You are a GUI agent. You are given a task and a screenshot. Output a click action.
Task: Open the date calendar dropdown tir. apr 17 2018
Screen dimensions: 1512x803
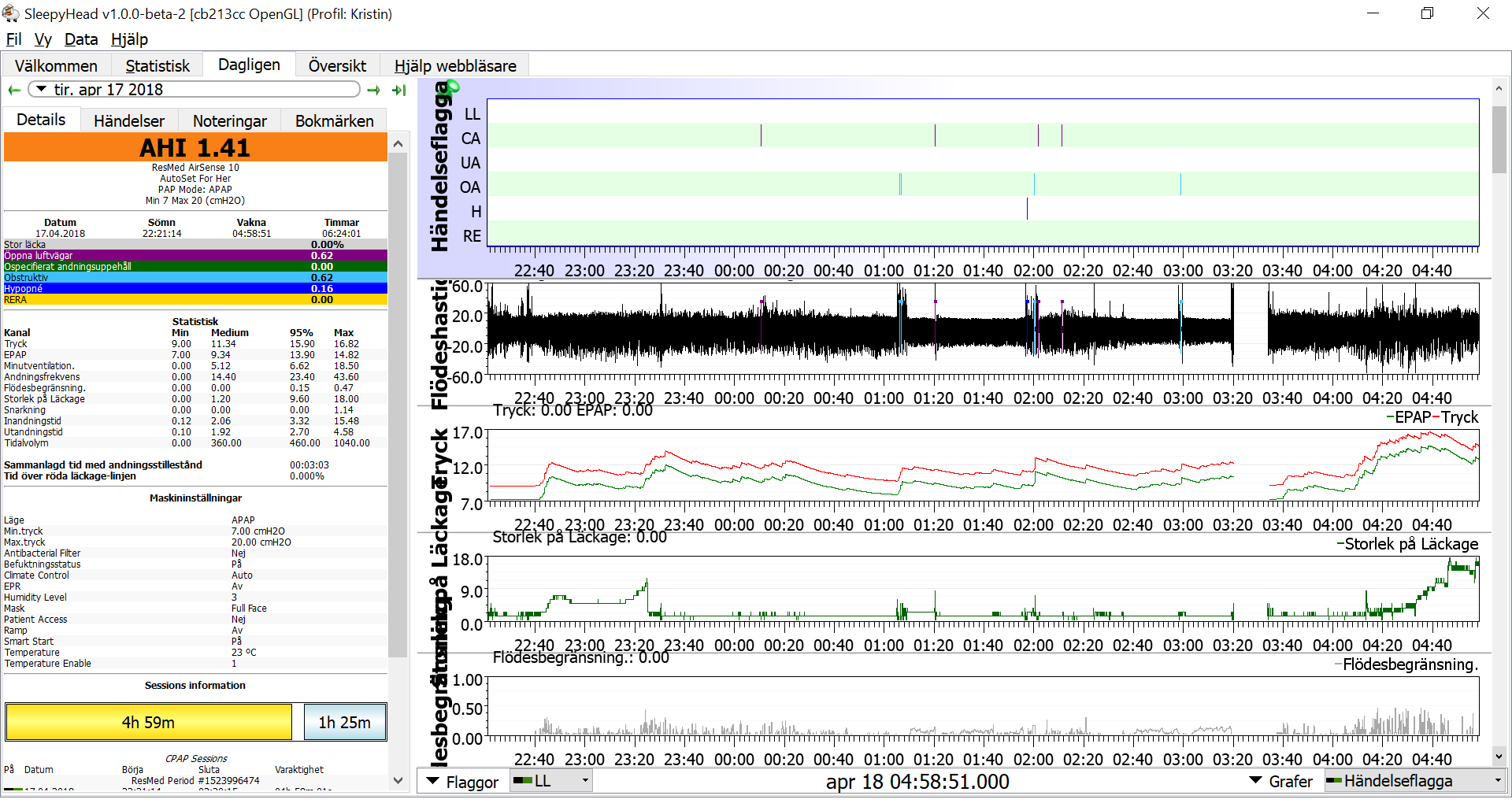pos(195,90)
